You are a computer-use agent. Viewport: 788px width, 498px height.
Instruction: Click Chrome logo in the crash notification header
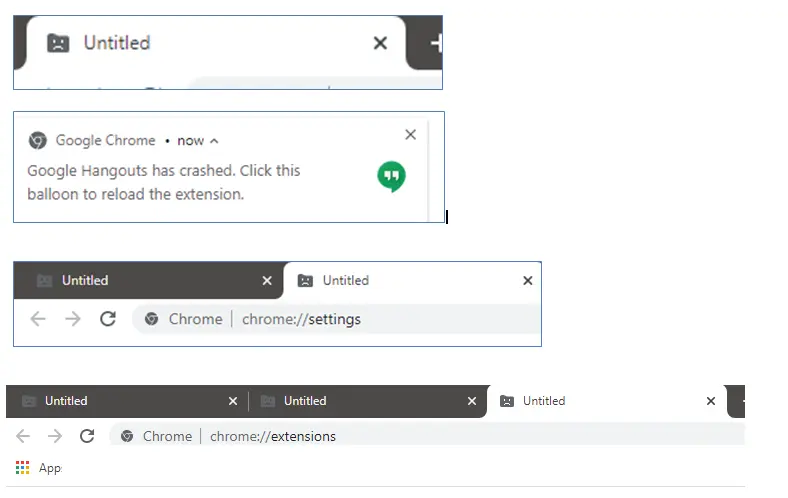pyautogui.click(x=38, y=141)
